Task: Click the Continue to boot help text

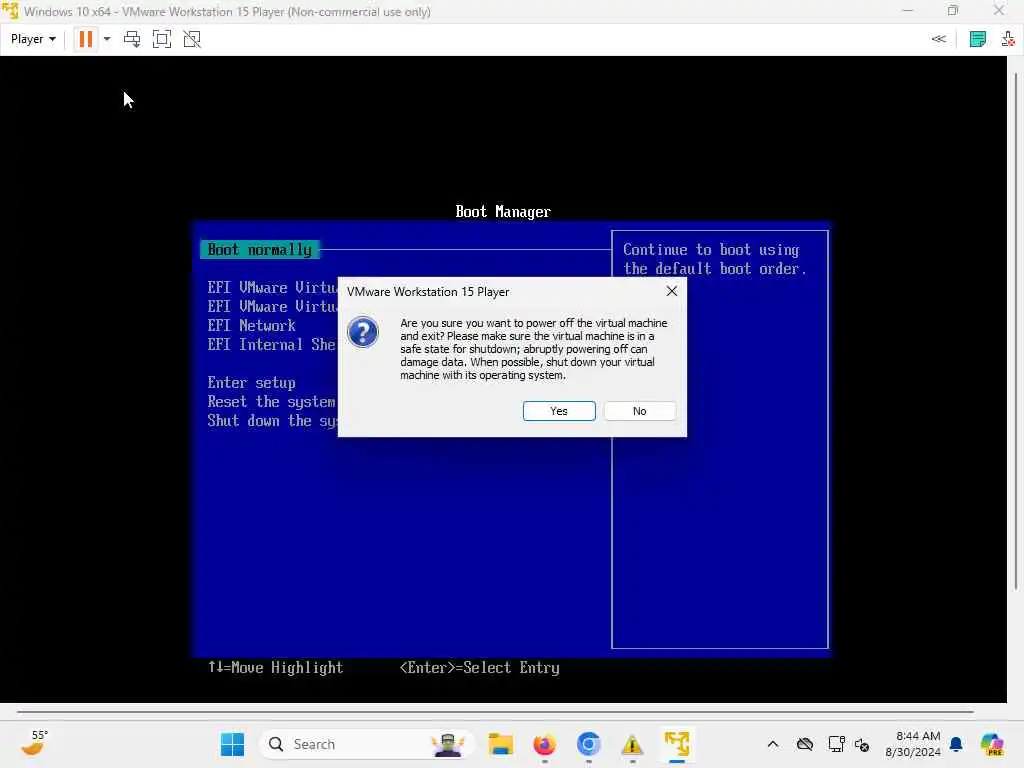Action: pos(714,259)
